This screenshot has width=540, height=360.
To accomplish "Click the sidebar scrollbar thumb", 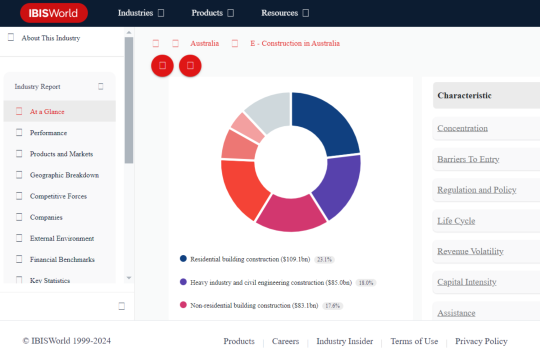I will 129,100.
